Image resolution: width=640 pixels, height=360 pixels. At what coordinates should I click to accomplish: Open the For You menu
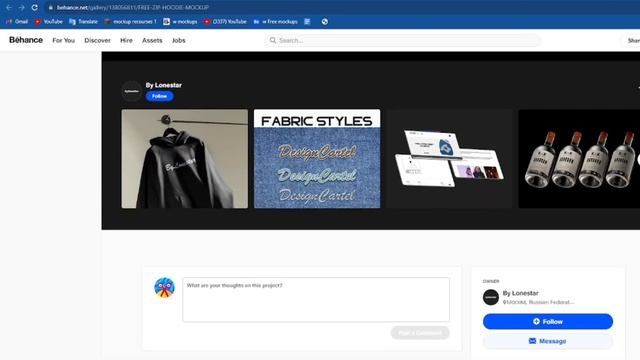click(64, 40)
